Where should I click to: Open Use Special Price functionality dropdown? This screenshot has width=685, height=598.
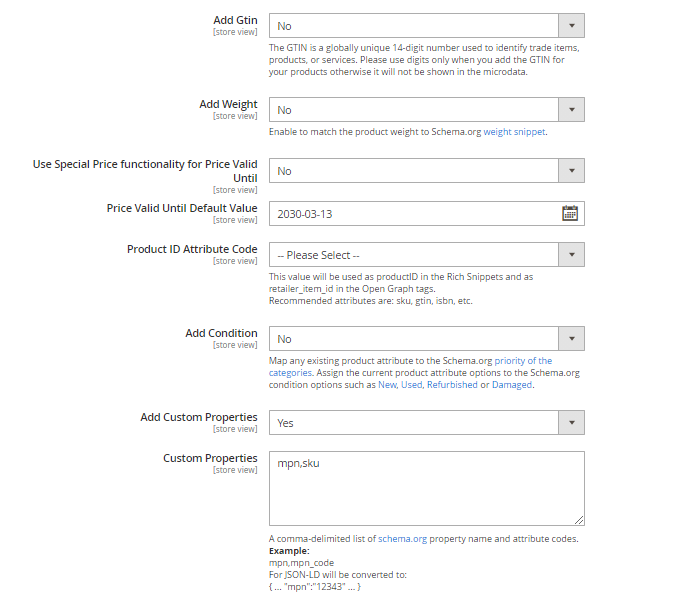click(414, 171)
